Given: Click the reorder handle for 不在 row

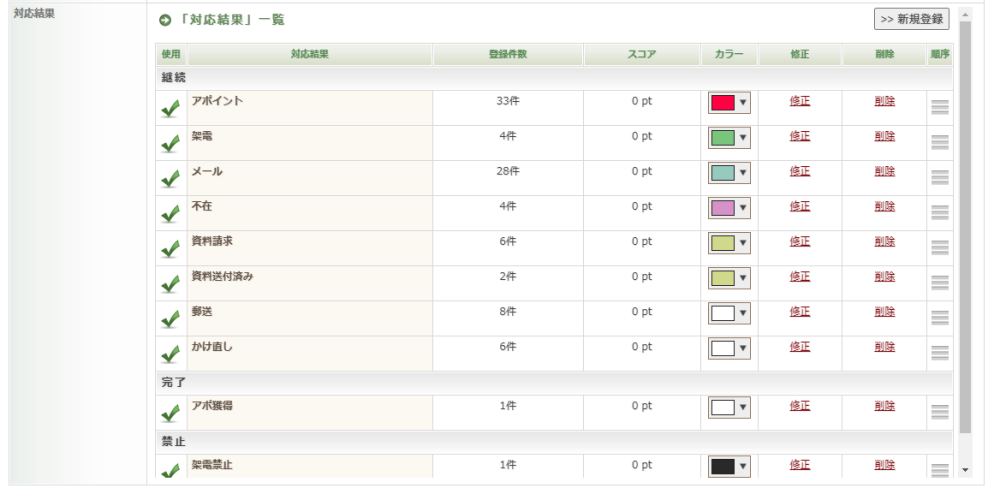Looking at the screenshot, I should pyautogui.click(x=939, y=213).
